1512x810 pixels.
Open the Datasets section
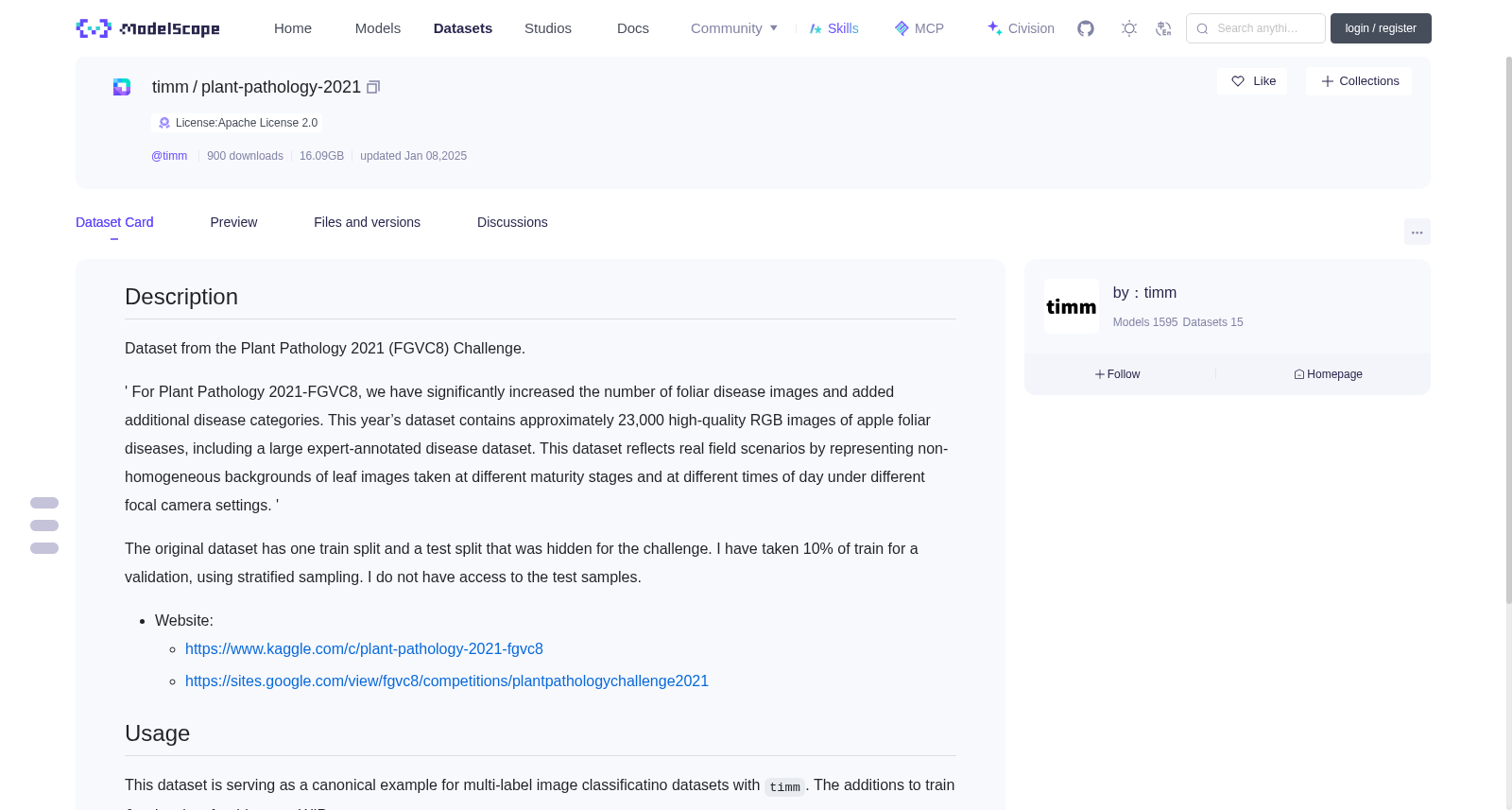click(463, 28)
